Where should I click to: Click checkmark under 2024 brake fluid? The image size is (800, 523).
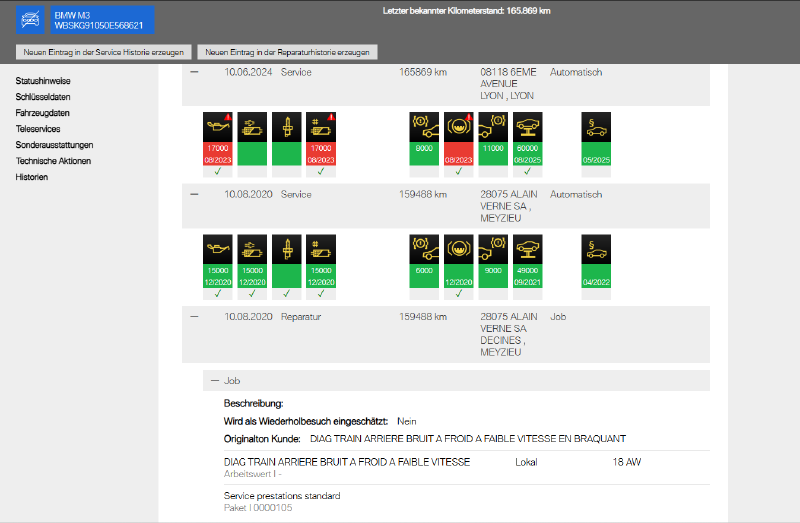coord(459,171)
